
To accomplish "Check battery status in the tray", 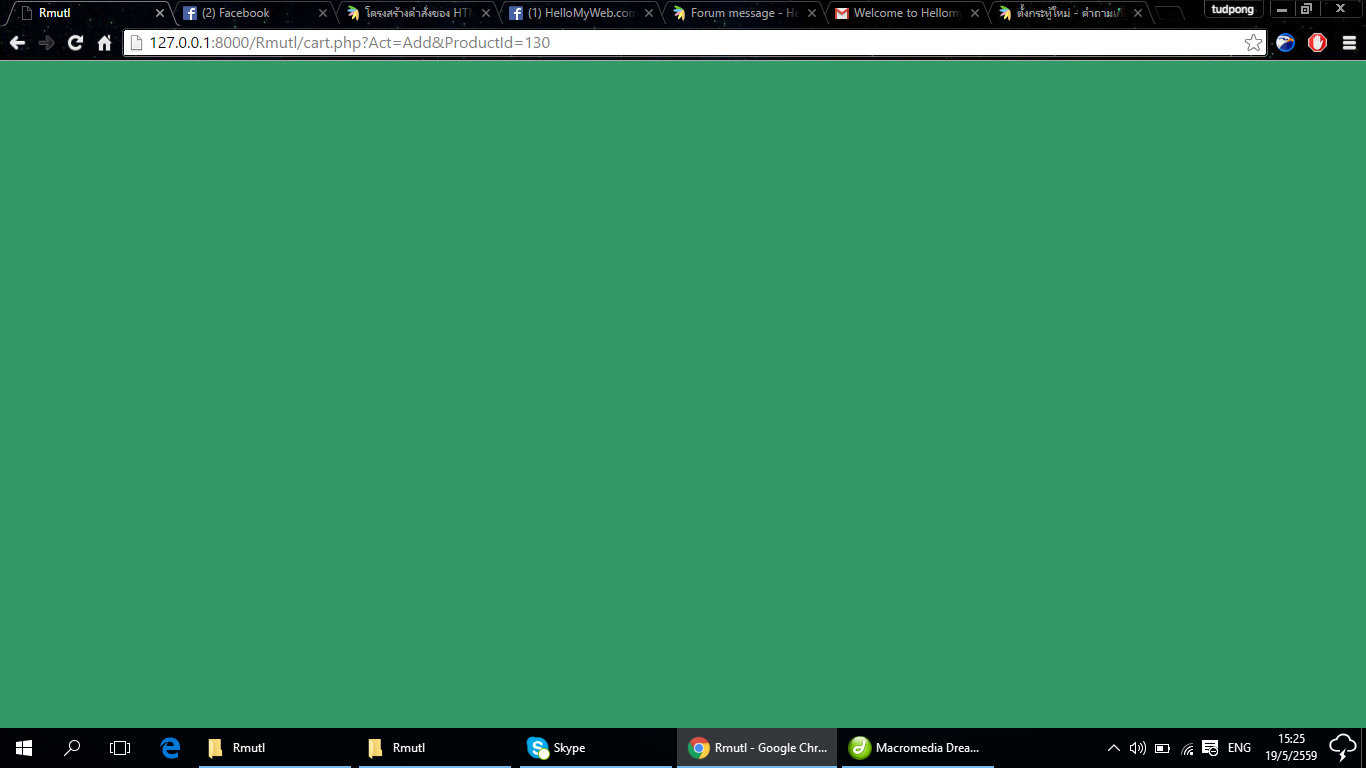I will 1162,748.
